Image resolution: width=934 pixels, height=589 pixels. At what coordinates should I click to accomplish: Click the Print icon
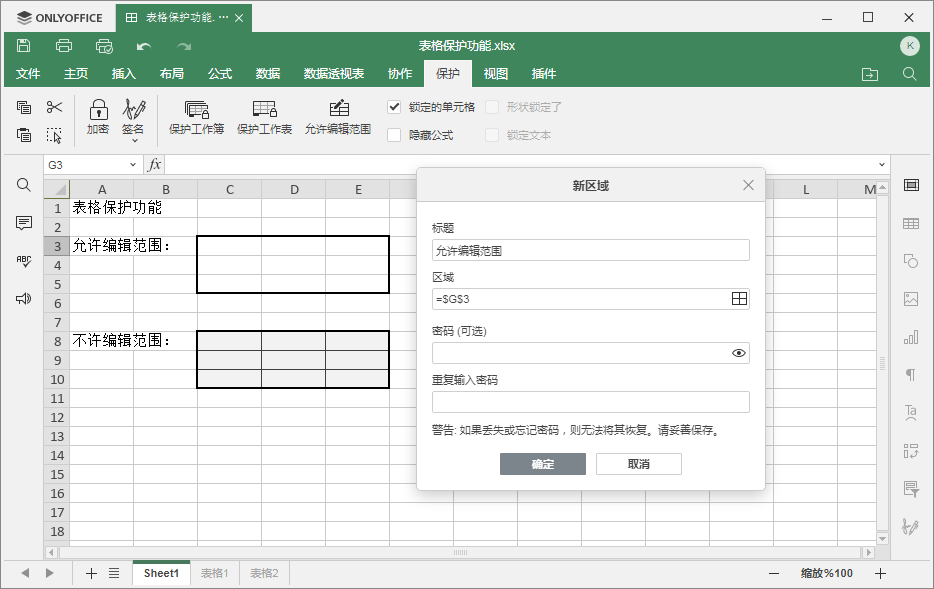(64, 46)
